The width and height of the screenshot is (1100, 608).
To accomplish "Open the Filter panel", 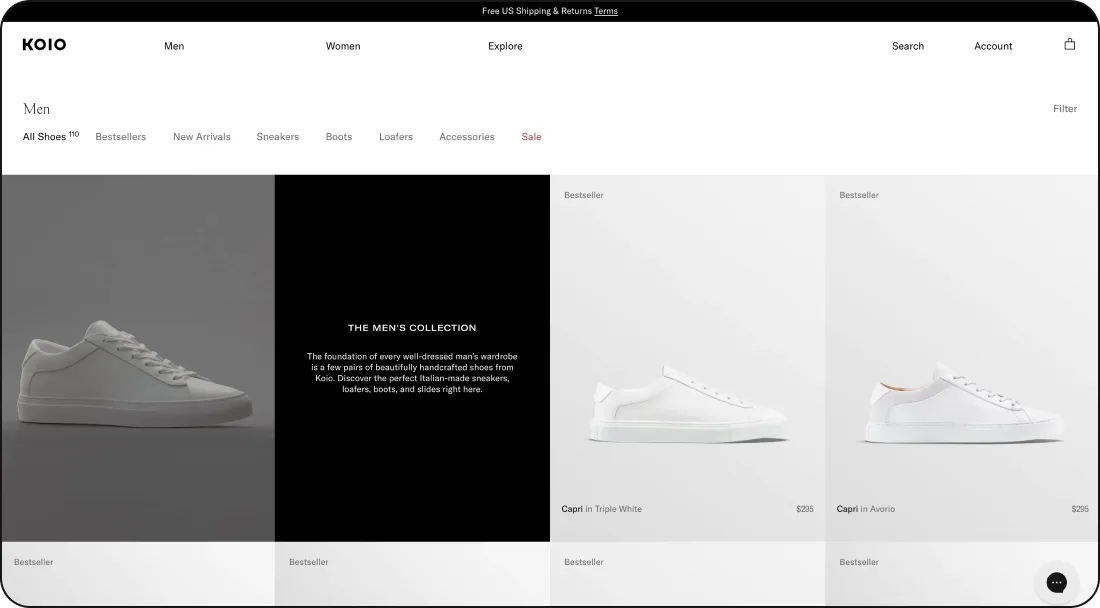I will (x=1064, y=109).
